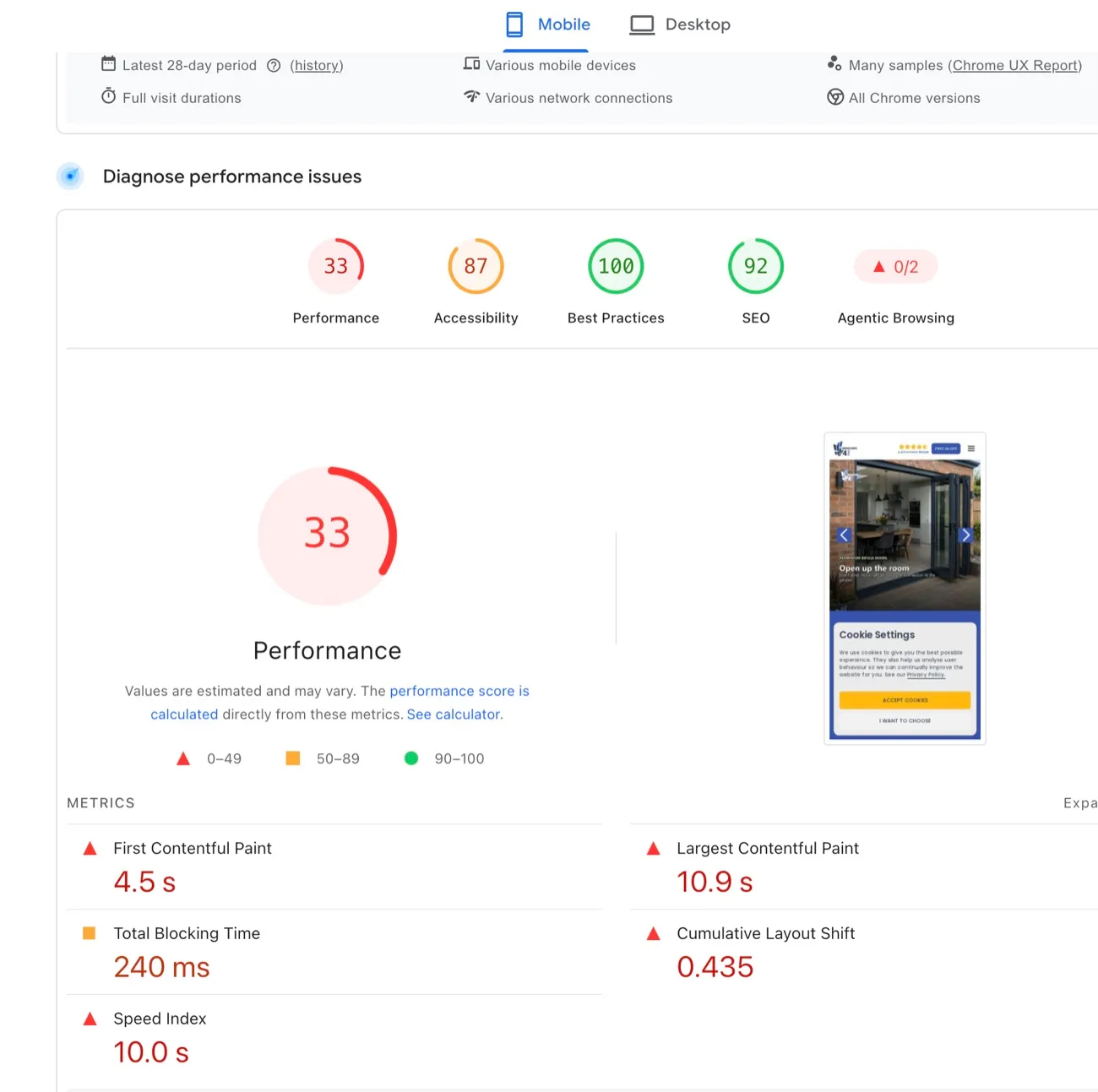This screenshot has height=1092, width=1098.
Task: Click the mobile phone icon
Action: [514, 24]
